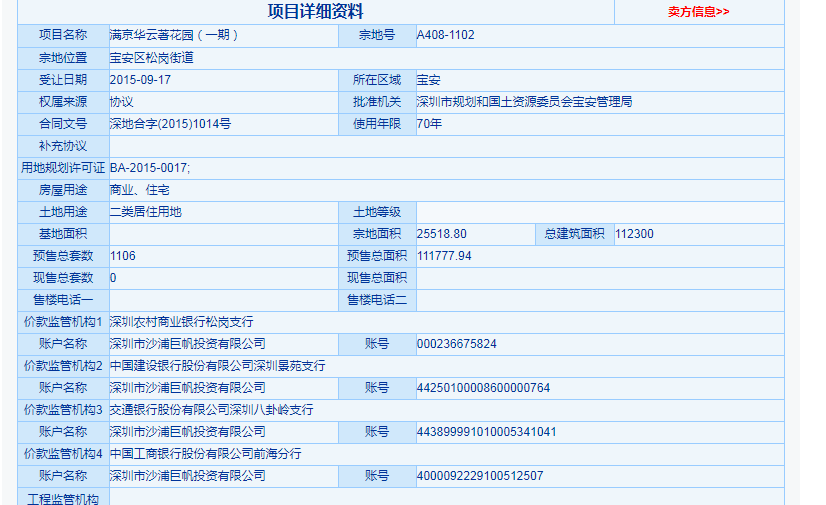Select account number 000236675824
The image size is (826, 505).
tap(456, 344)
